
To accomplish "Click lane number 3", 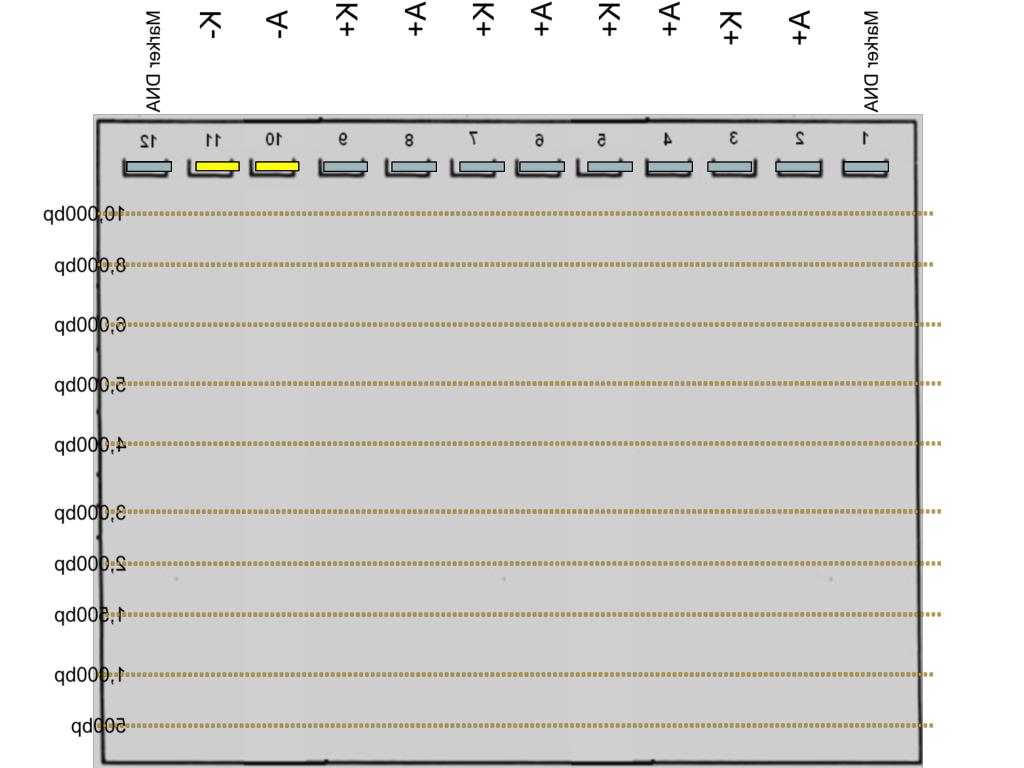I will [x=733, y=138].
